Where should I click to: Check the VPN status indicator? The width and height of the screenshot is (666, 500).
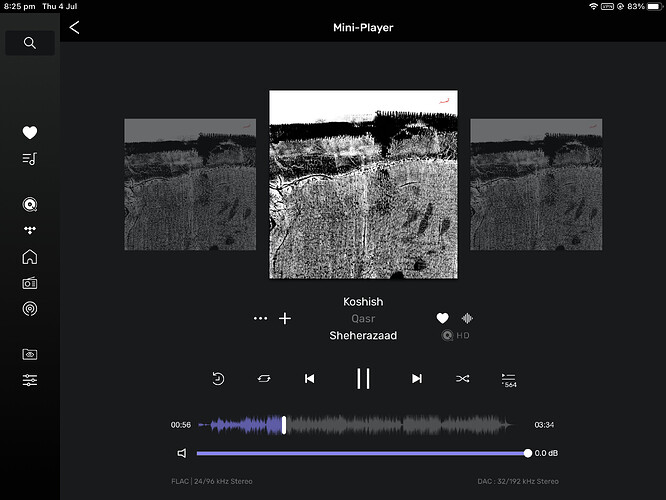pos(607,6)
